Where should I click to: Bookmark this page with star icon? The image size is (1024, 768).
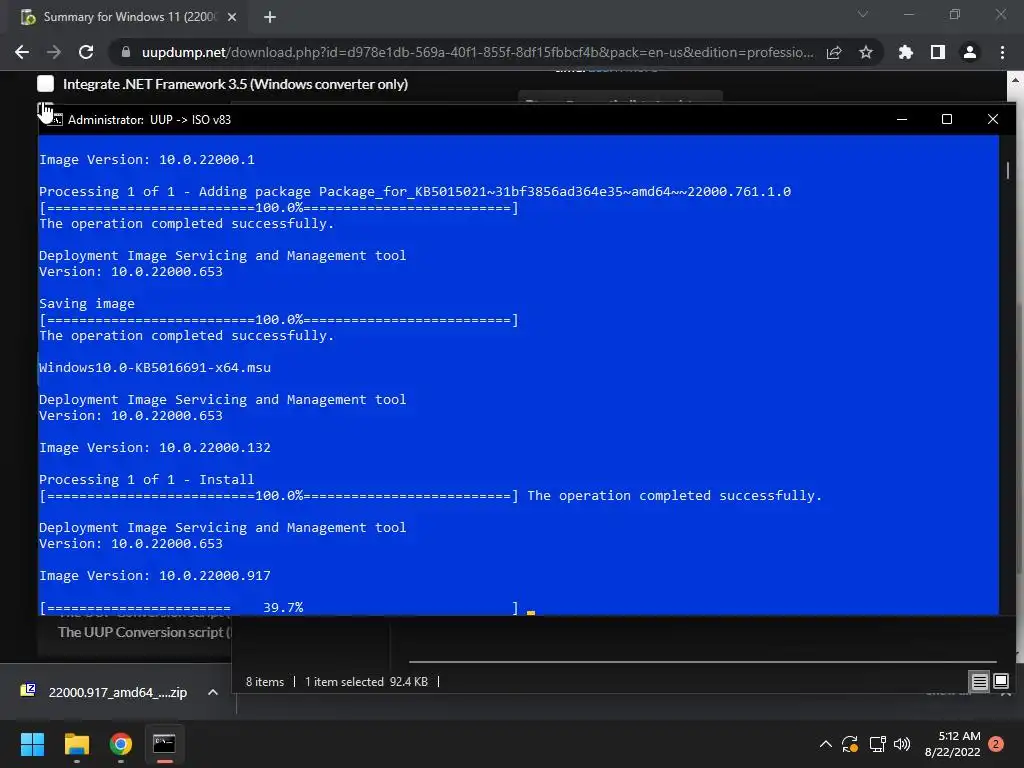pyautogui.click(x=866, y=52)
